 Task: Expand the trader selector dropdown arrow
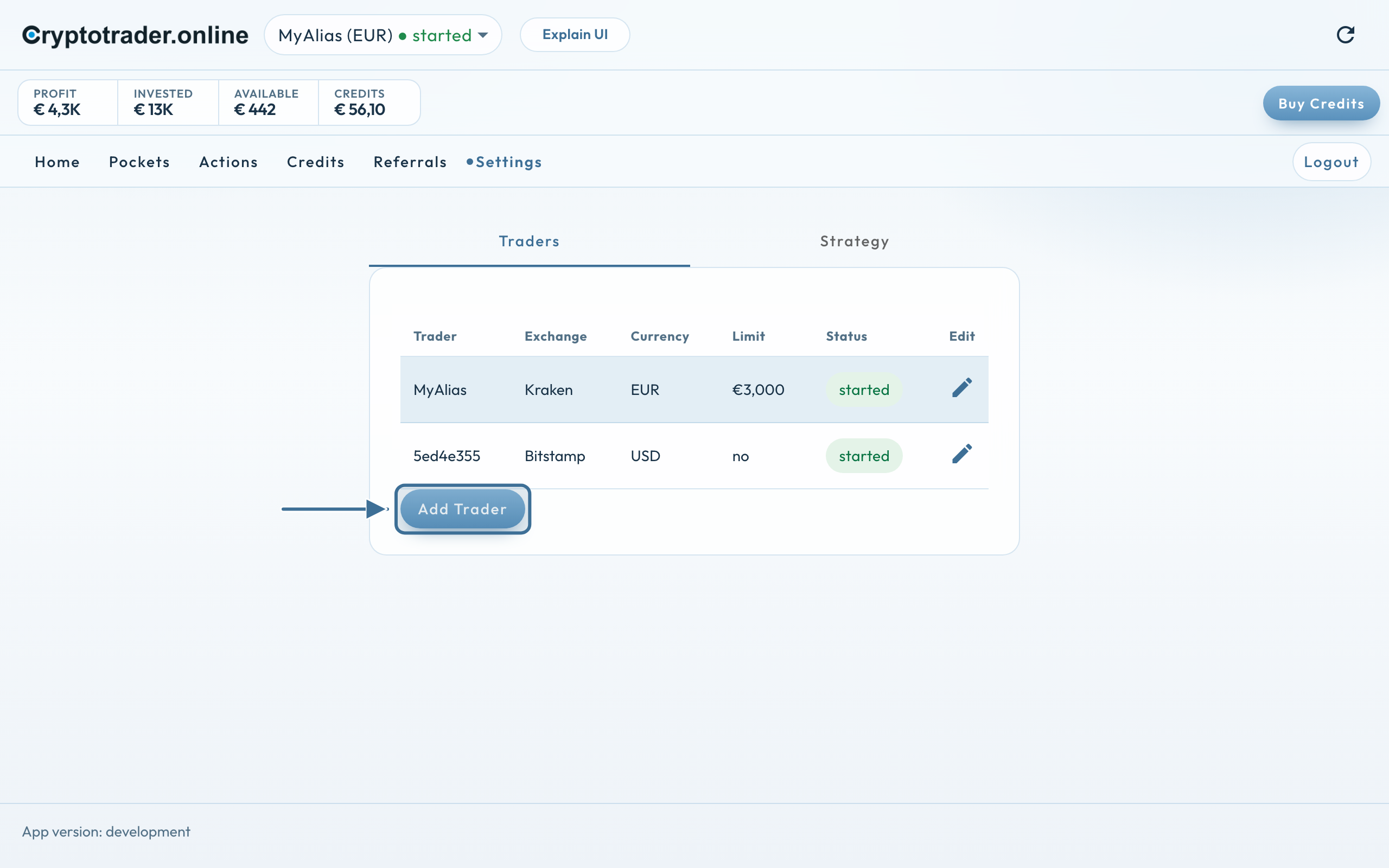pos(483,35)
